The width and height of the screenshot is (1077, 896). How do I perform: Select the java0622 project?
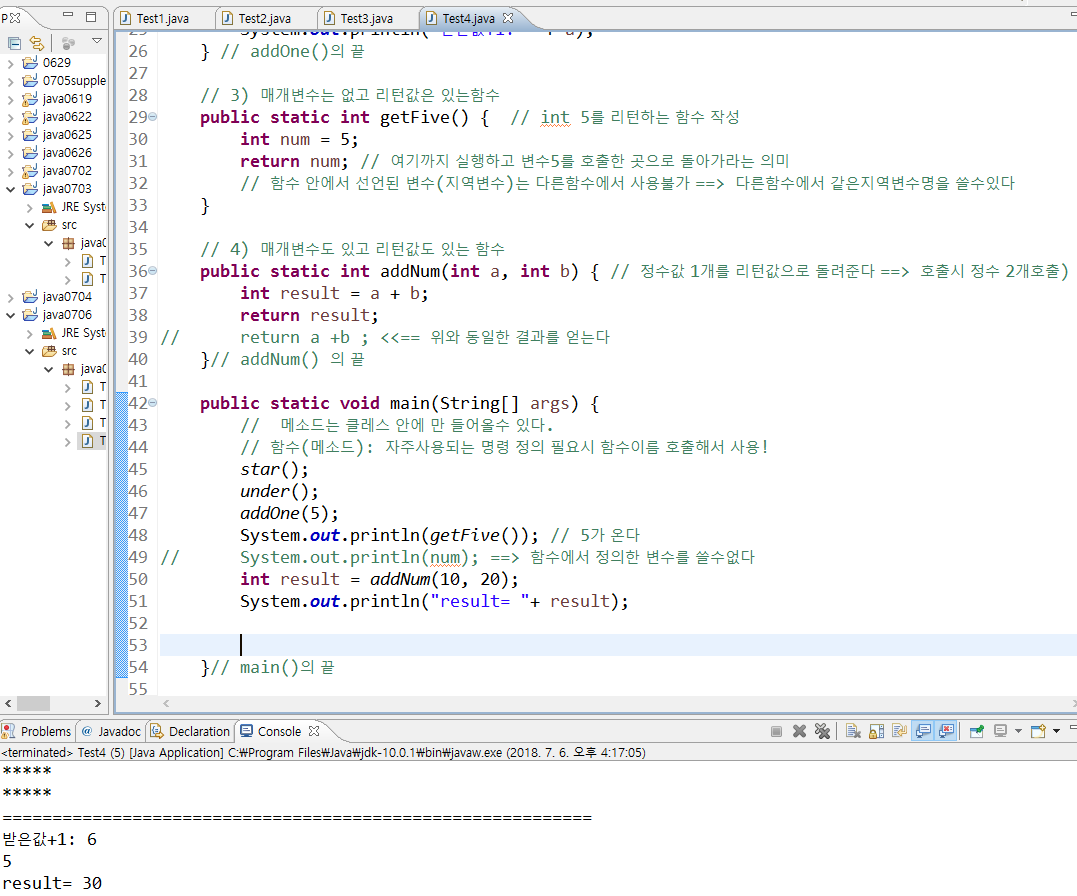pos(67,117)
